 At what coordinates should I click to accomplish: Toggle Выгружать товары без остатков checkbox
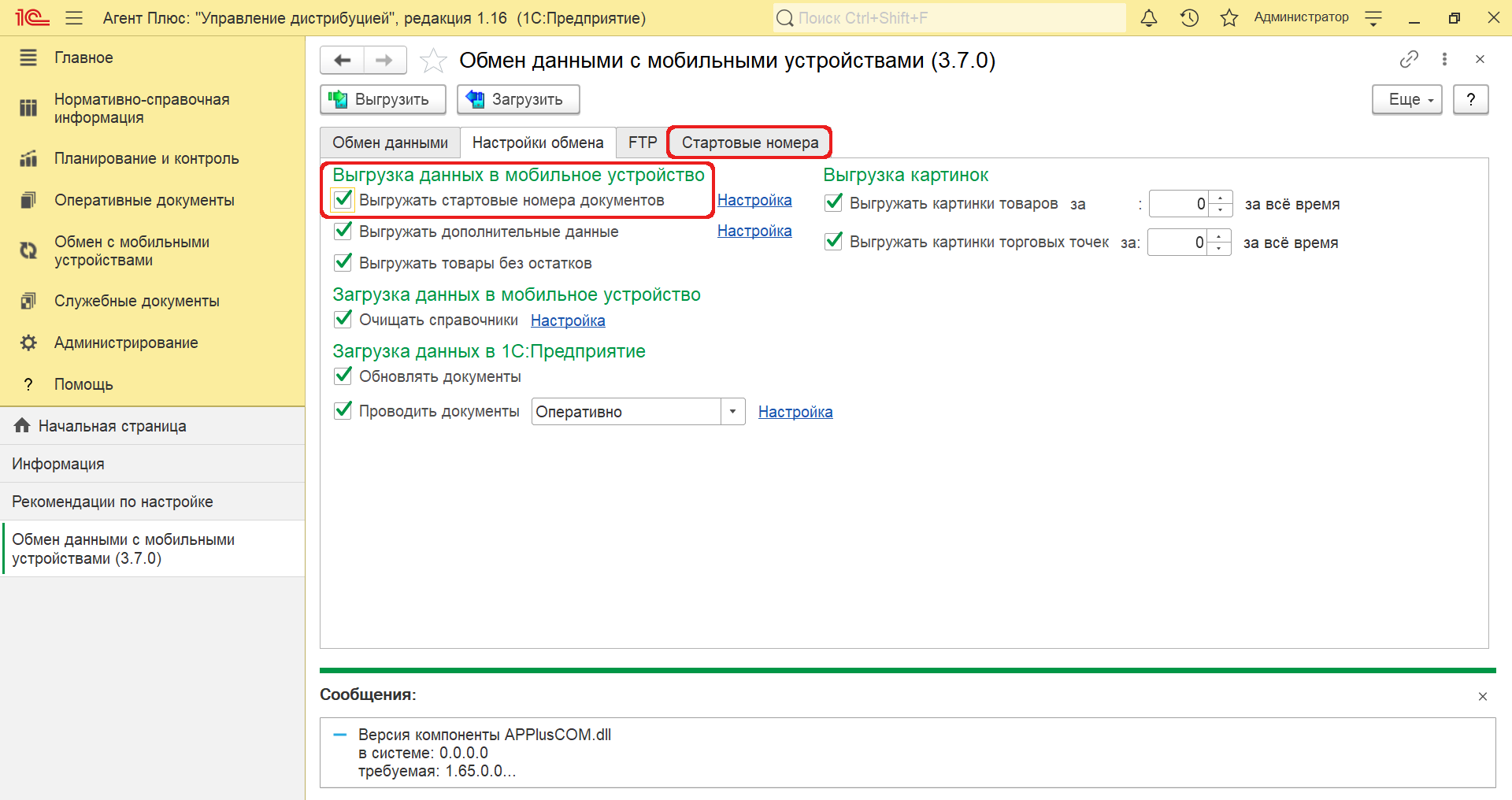point(343,263)
